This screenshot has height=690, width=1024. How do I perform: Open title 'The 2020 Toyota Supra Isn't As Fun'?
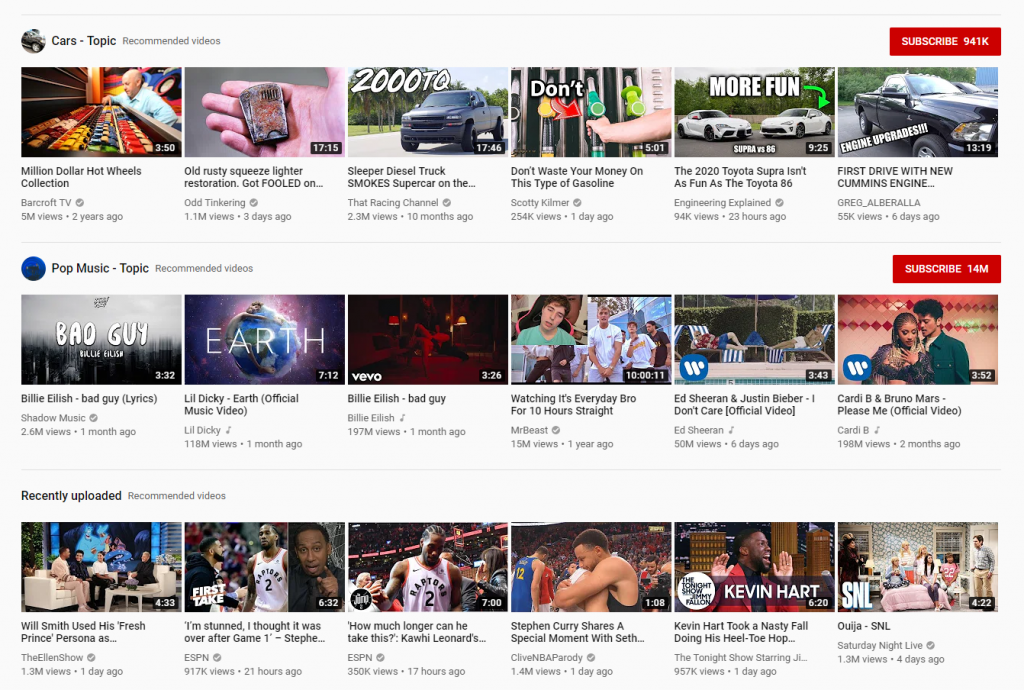(x=740, y=177)
